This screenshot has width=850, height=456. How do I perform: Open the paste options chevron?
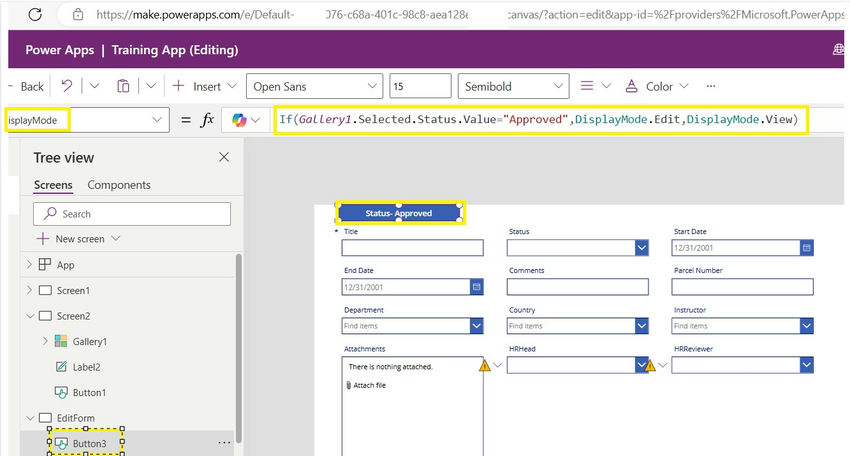[151, 86]
